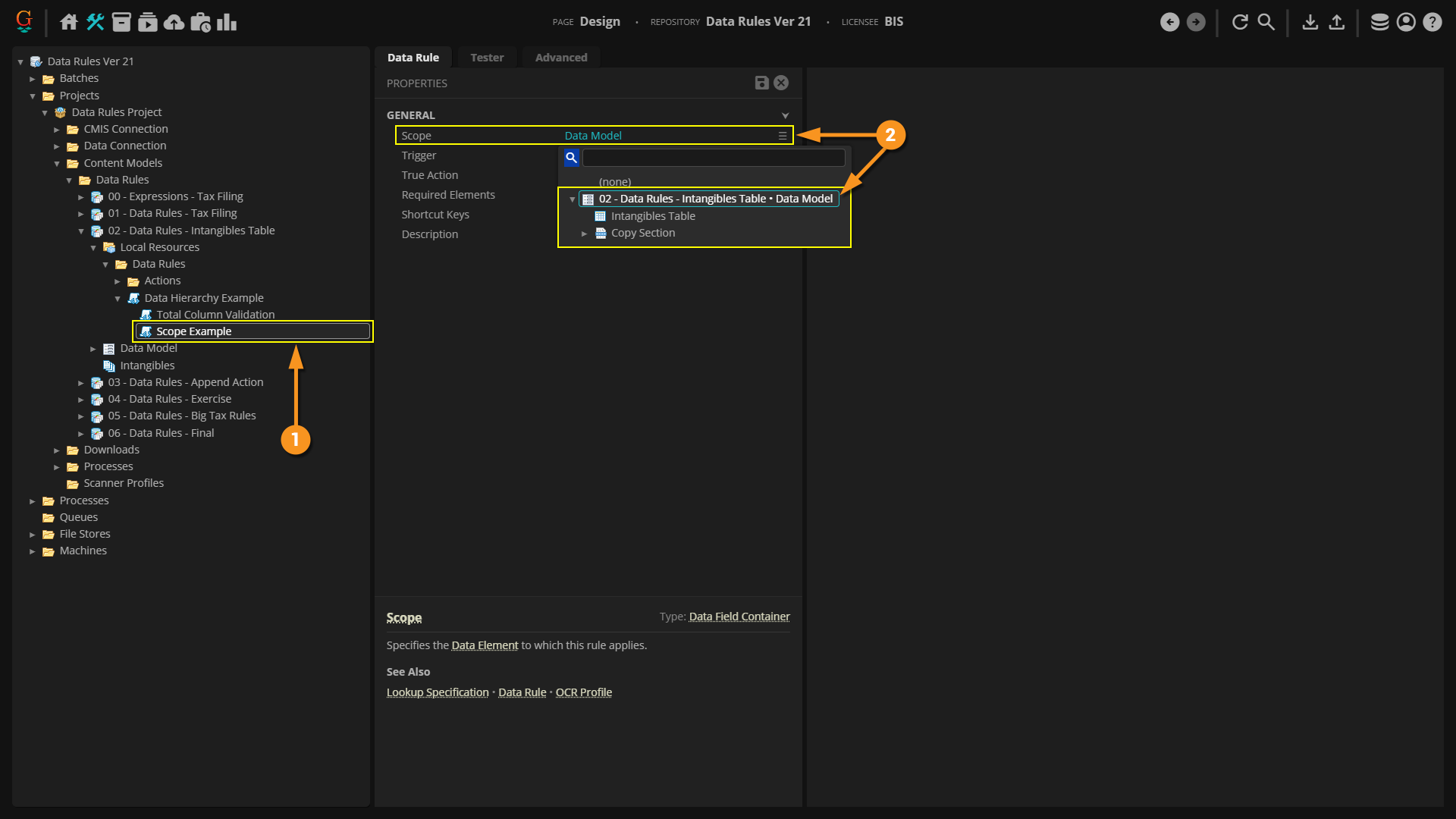Expand the 03 - Data Rules - Append Action node
The height and width of the screenshot is (819, 1456).
click(81, 383)
